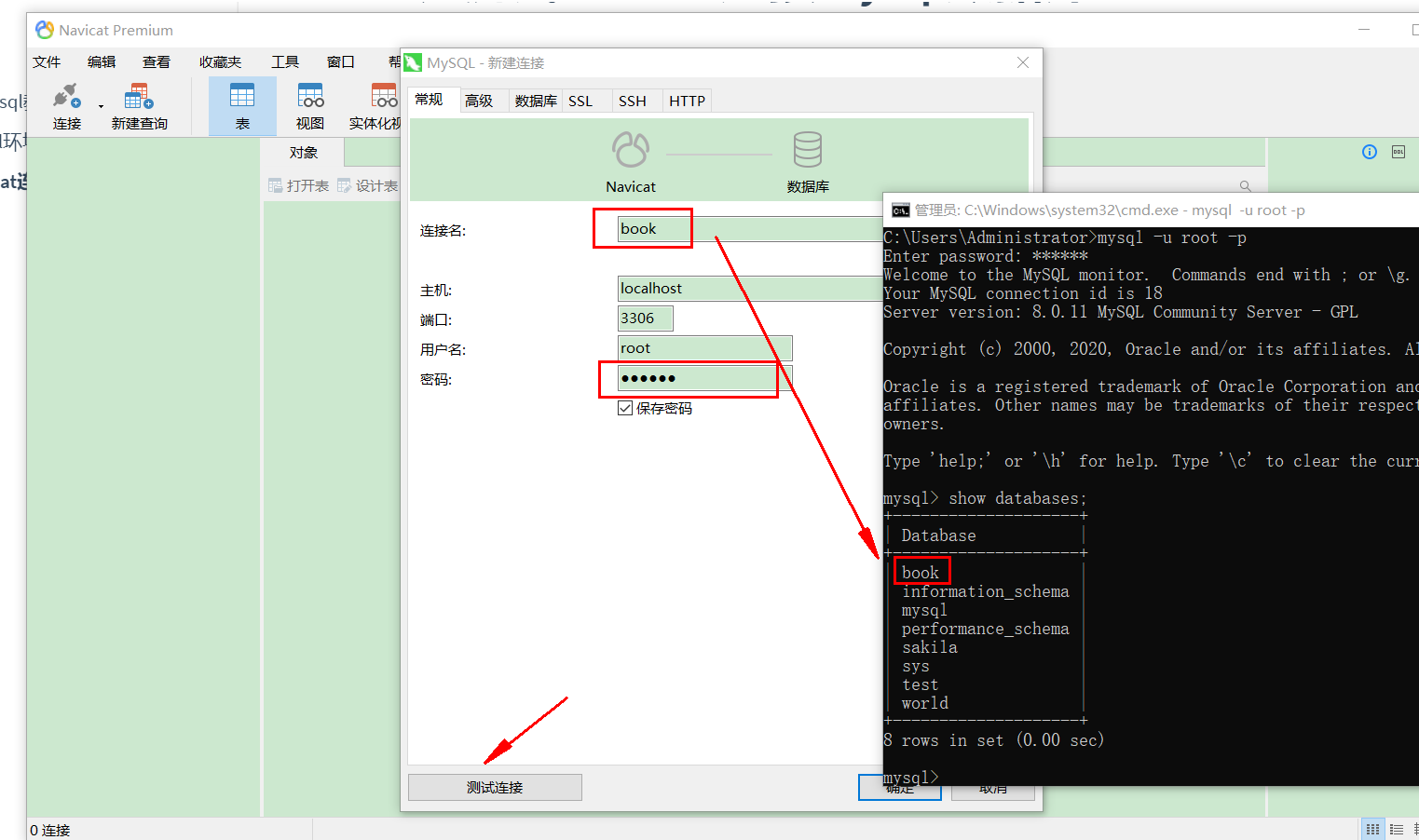Open the 收藏夹 menu
Screen dimensions: 1419x840
[220, 61]
